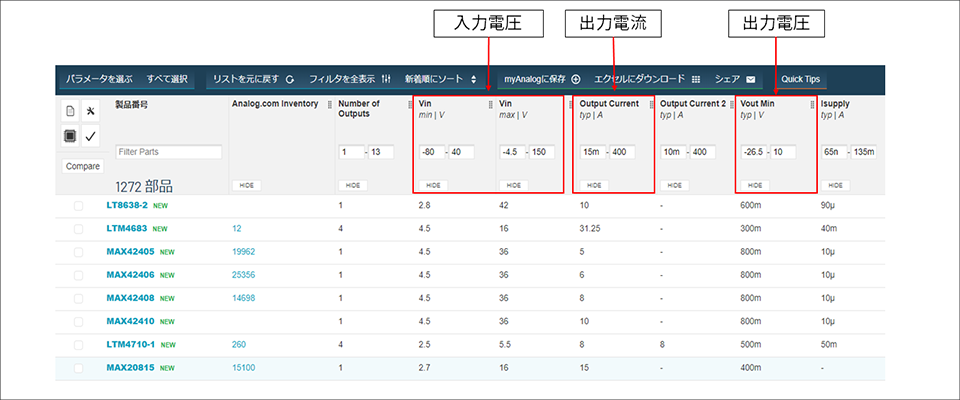The image size is (960, 400).
Task: Click すべて選択 select all
Action: pyautogui.click(x=167, y=80)
